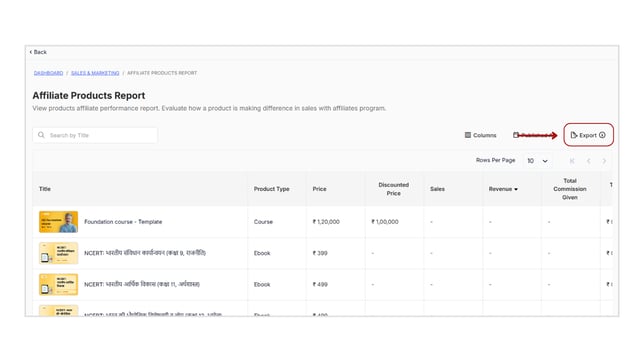Click the Export file icon
The width and height of the screenshot is (644, 362).
[x=574, y=135]
